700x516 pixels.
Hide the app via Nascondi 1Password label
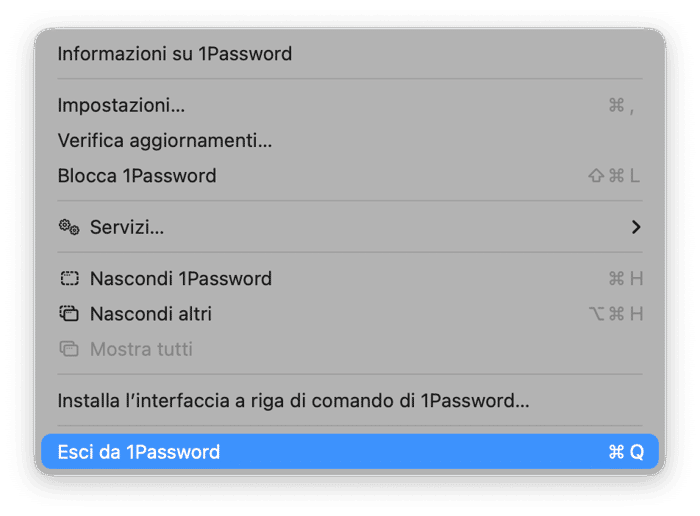(x=181, y=279)
